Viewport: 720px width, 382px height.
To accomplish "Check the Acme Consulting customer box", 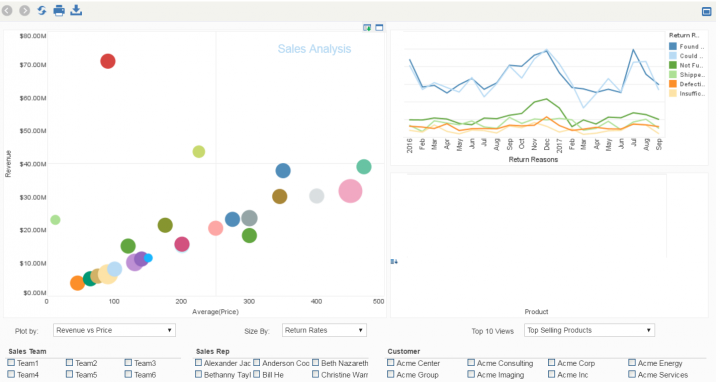I will [471, 363].
